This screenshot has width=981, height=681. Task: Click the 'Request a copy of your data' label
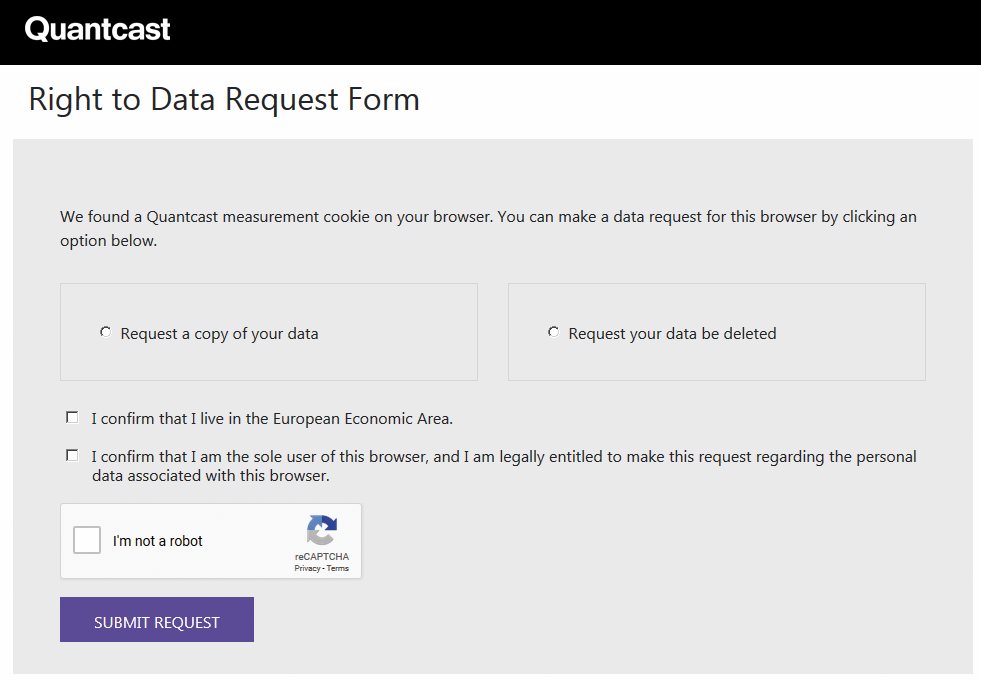tap(219, 334)
